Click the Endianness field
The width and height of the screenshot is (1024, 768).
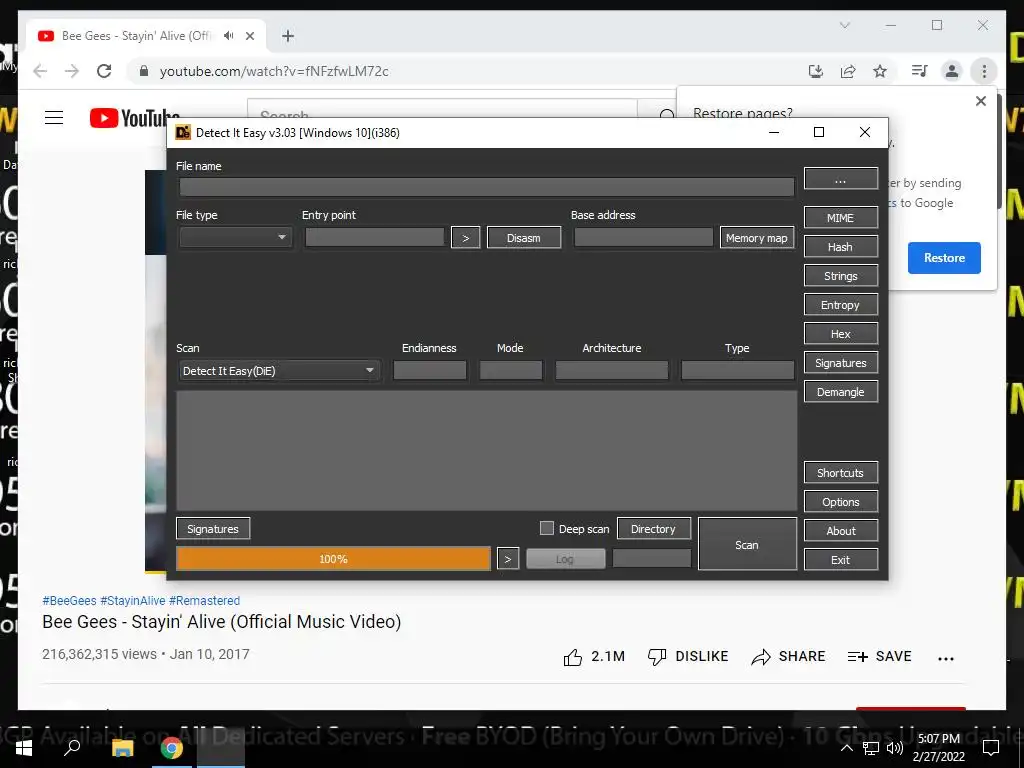[x=430, y=370]
